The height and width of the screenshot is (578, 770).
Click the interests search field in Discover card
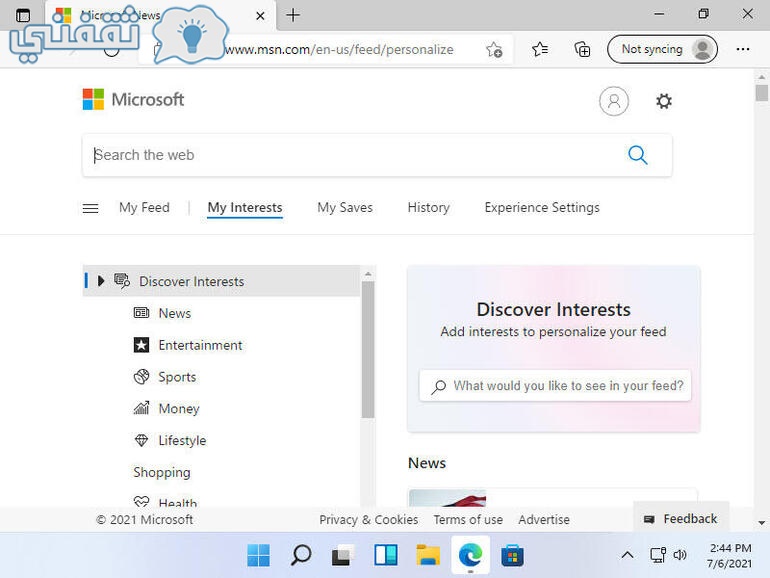[555, 386]
